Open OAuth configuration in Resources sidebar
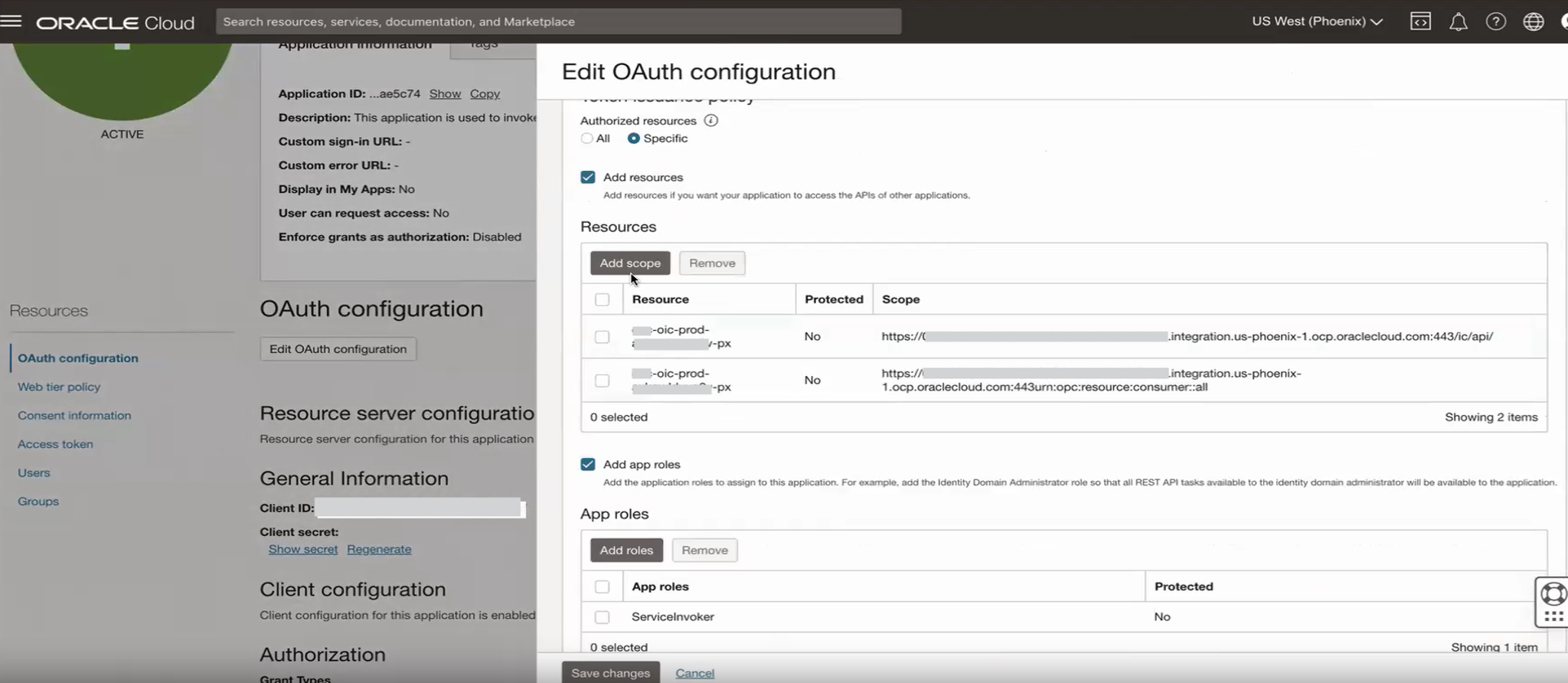Screen dimensions: 1568x683 click(x=78, y=358)
